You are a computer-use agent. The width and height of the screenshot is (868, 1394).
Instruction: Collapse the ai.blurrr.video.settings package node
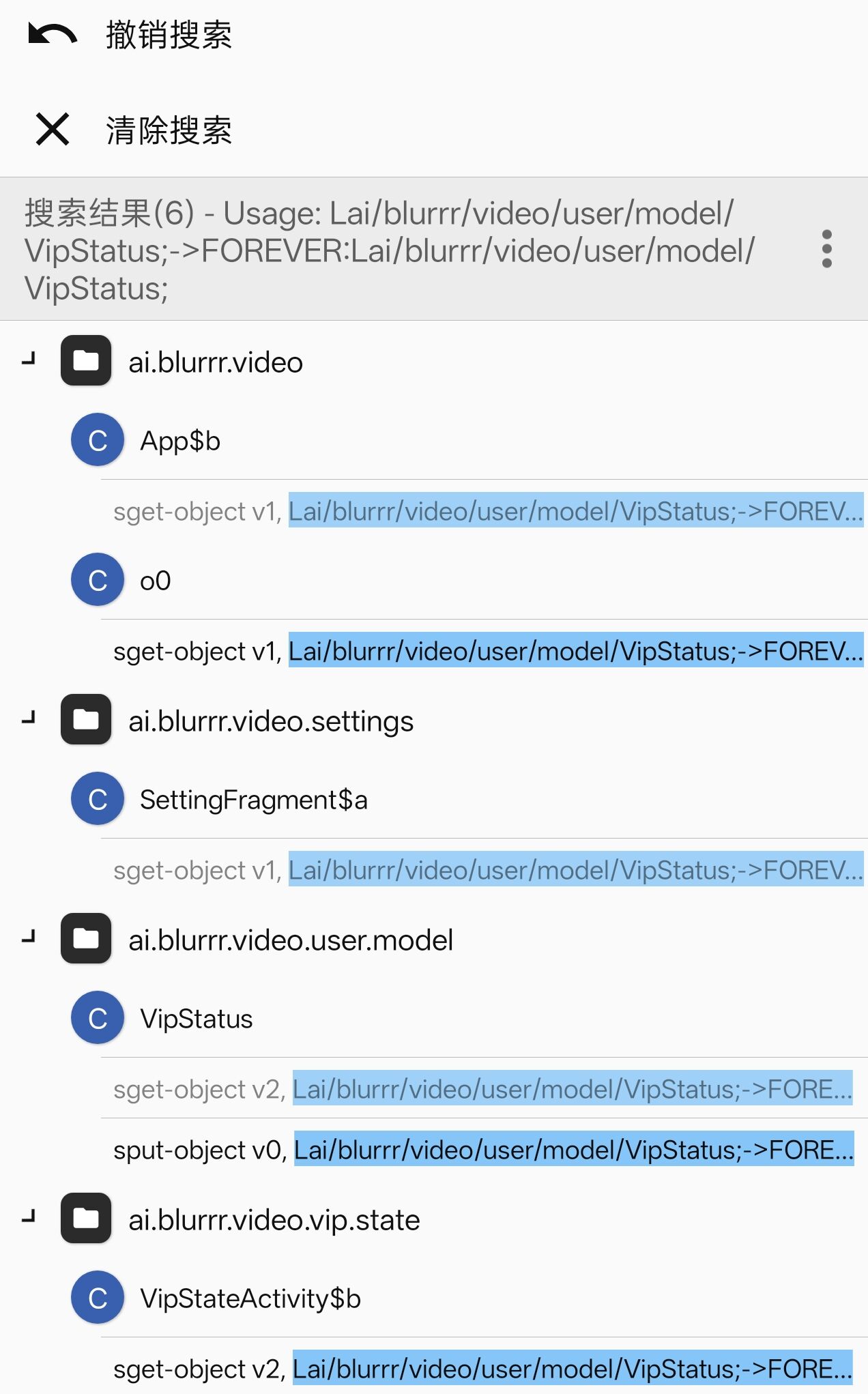tap(29, 718)
